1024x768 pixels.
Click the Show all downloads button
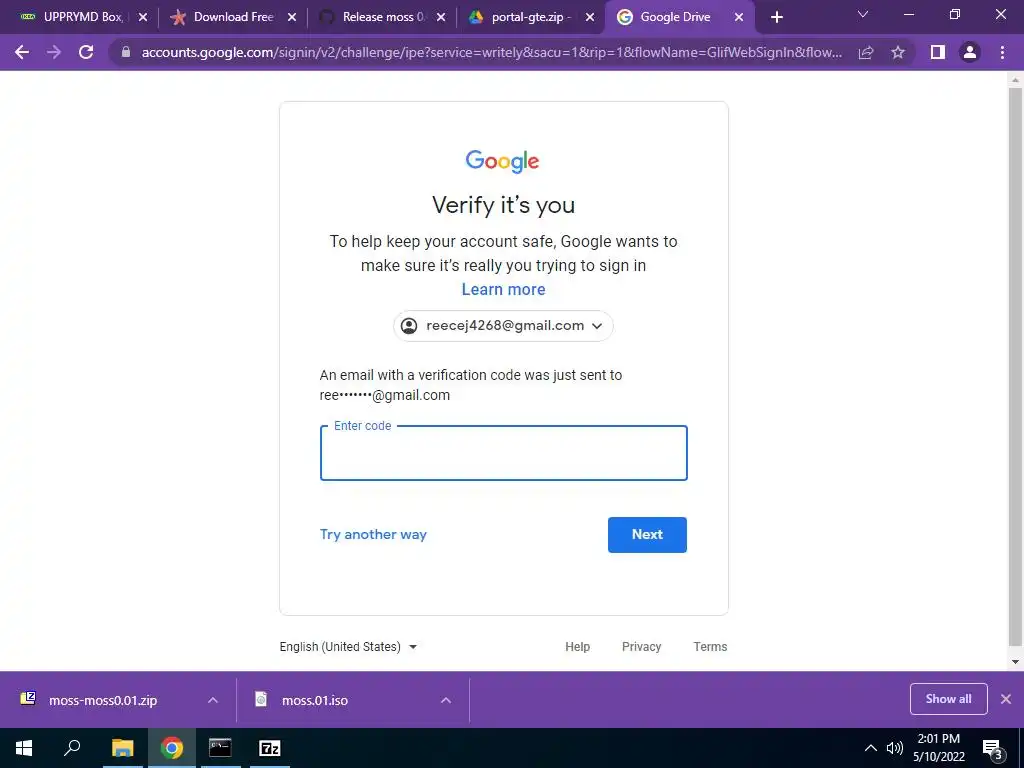coord(948,699)
